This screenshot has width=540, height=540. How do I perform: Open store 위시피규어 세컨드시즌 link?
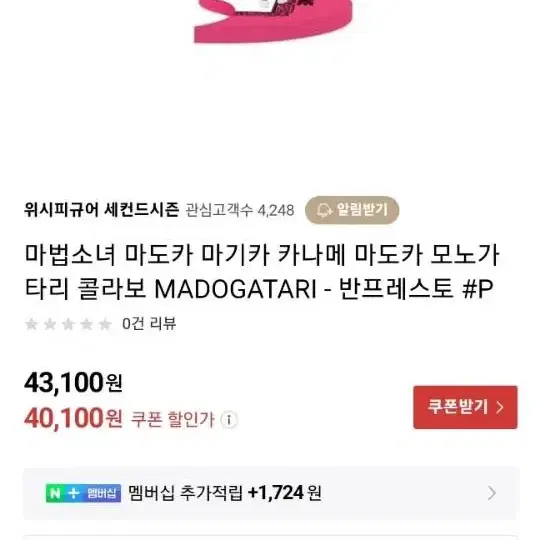click(102, 209)
